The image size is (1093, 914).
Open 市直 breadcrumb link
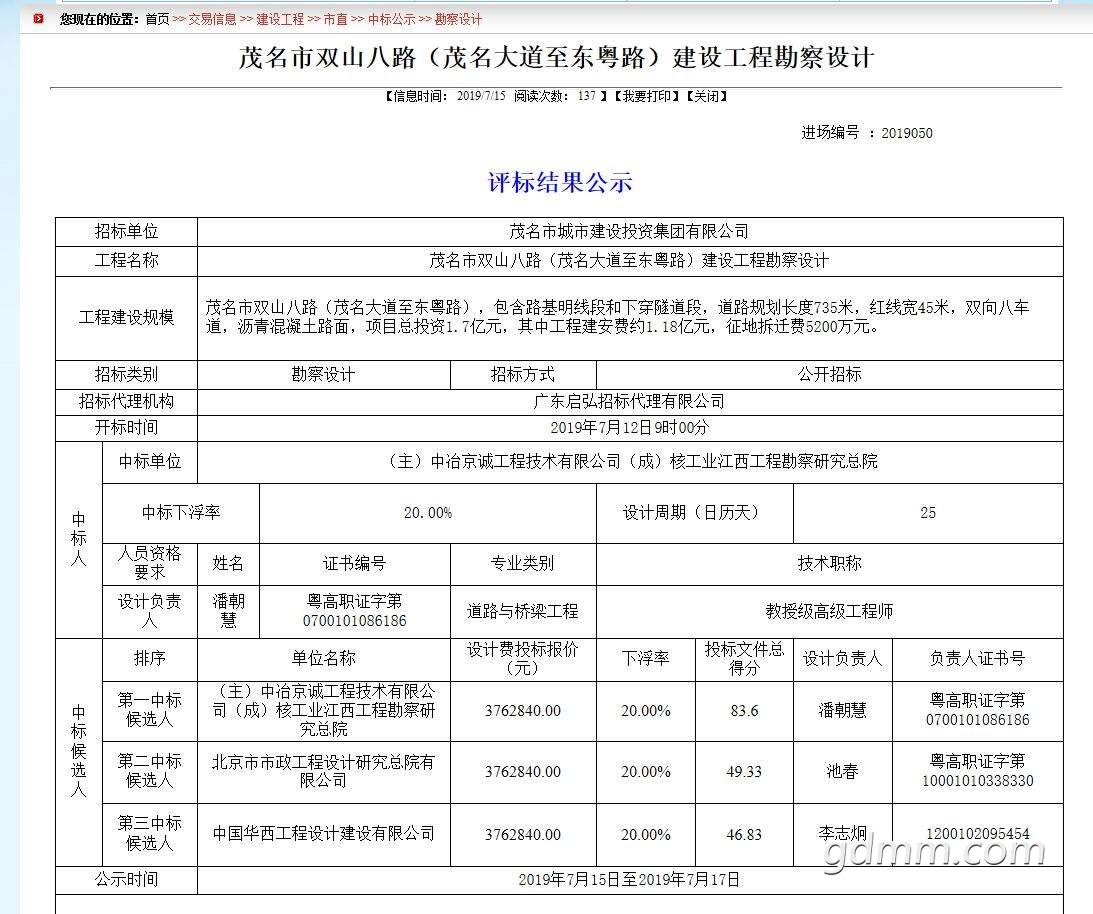coord(335,20)
